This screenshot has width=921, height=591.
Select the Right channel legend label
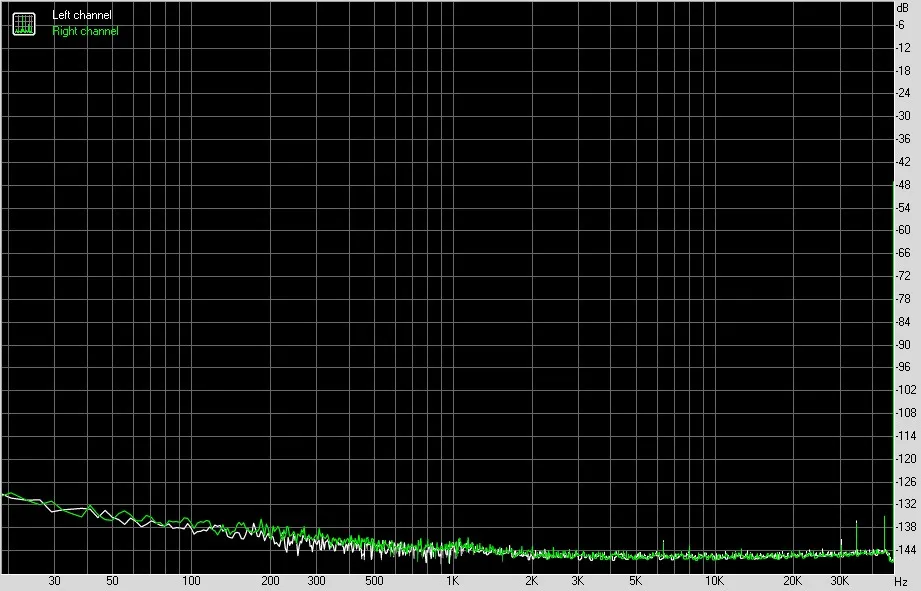coord(85,31)
